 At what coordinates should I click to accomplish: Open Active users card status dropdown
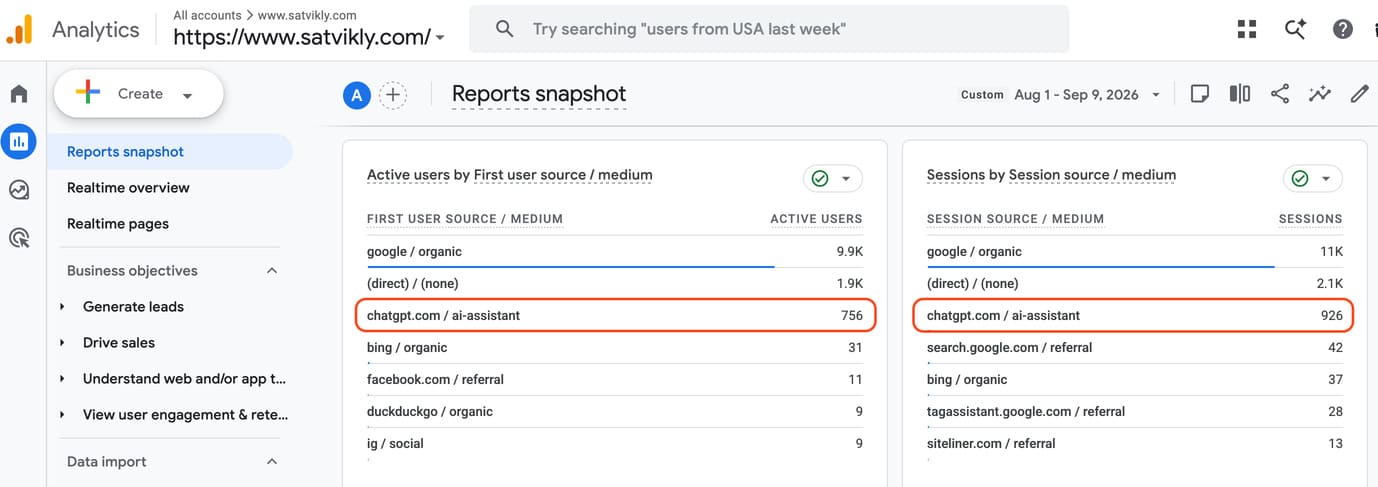point(832,178)
